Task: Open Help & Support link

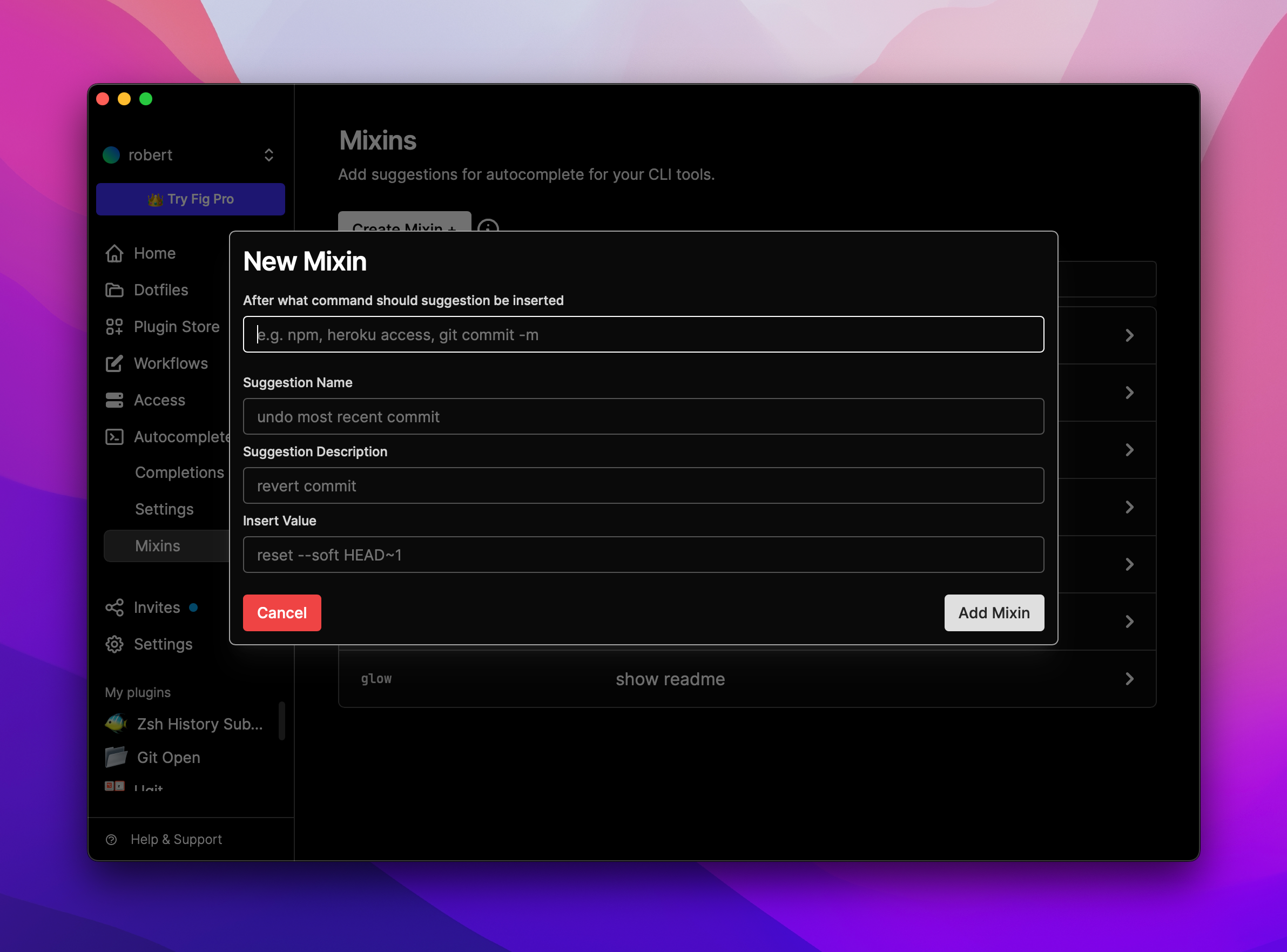Action: 176,840
